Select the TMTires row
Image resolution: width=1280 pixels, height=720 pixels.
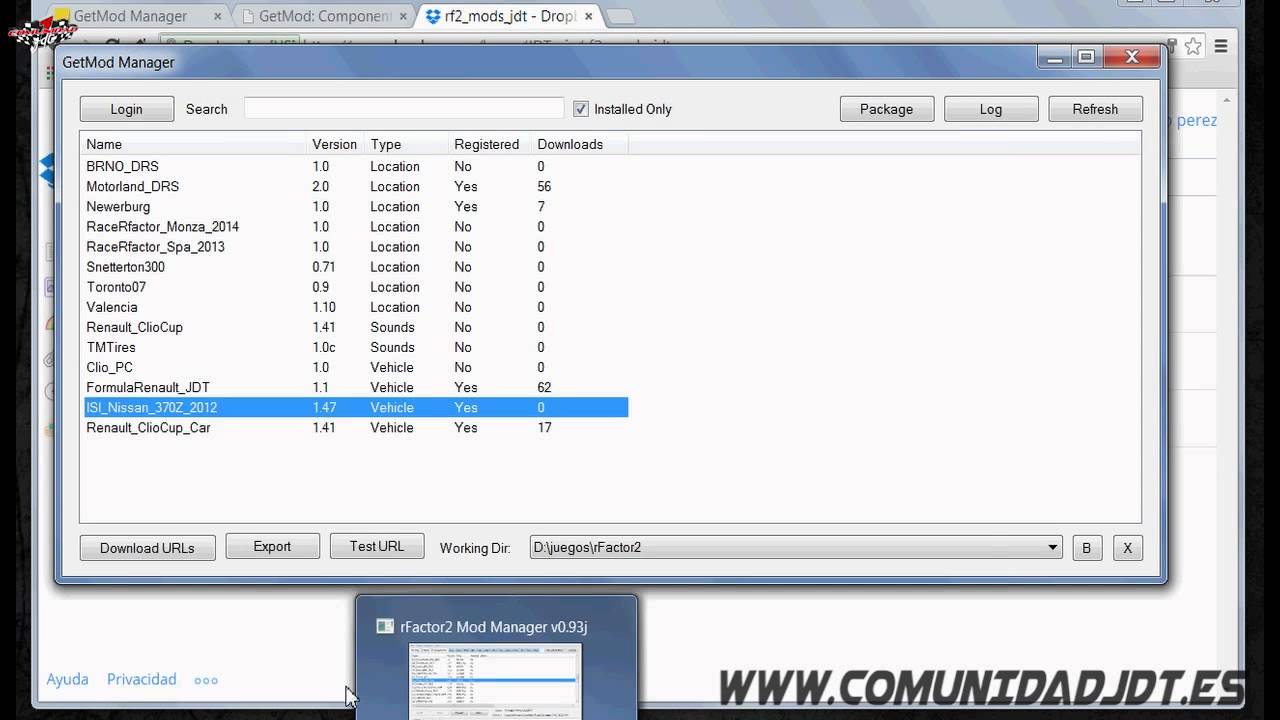355,347
